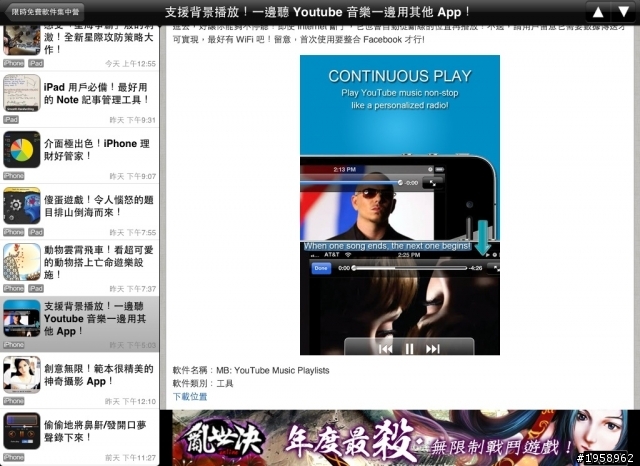Show the next article with down arrow

click(x=623, y=12)
